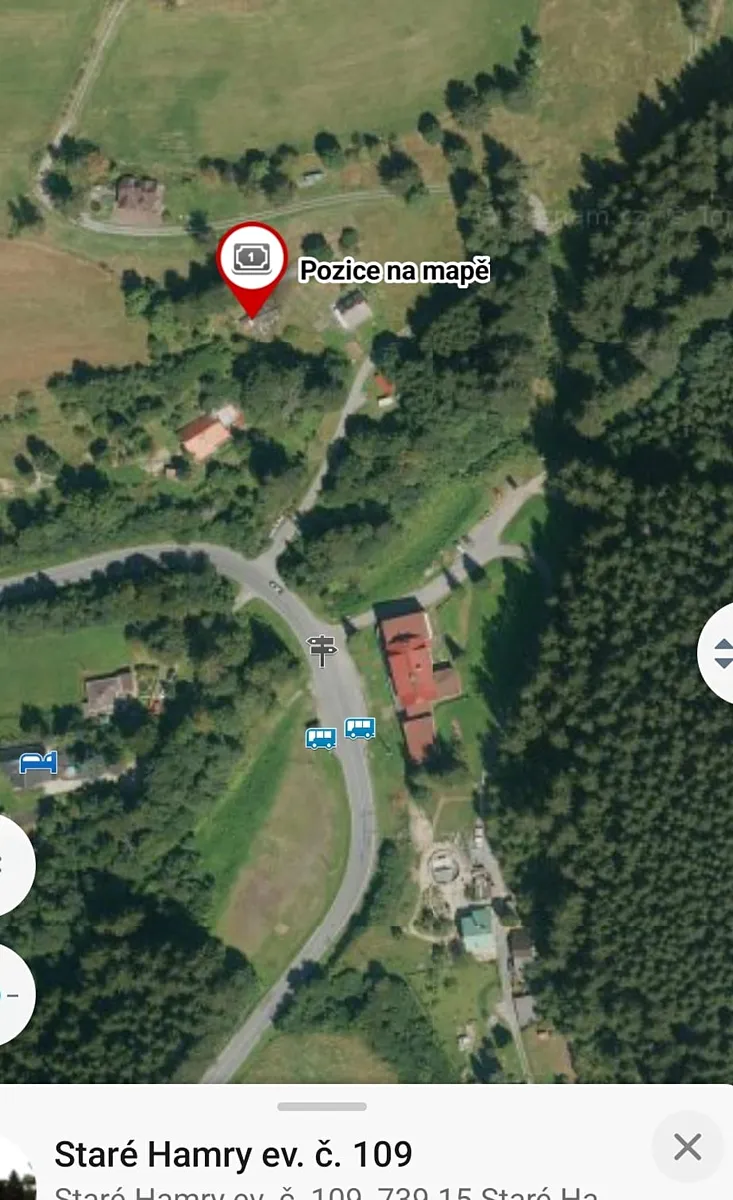Tap the blue bed accommodation icon
The height and width of the screenshot is (1200, 733).
[x=39, y=763]
